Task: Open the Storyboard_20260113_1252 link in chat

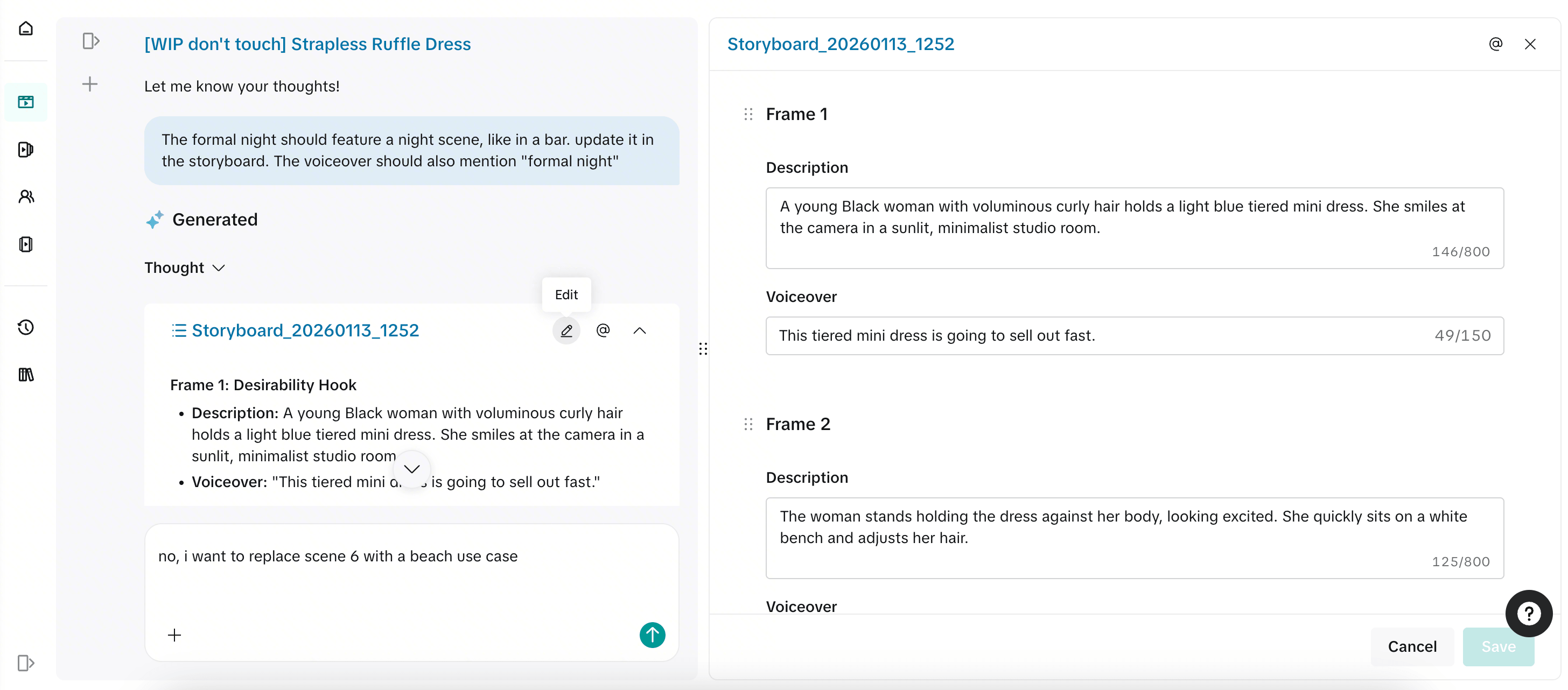Action: [305, 330]
